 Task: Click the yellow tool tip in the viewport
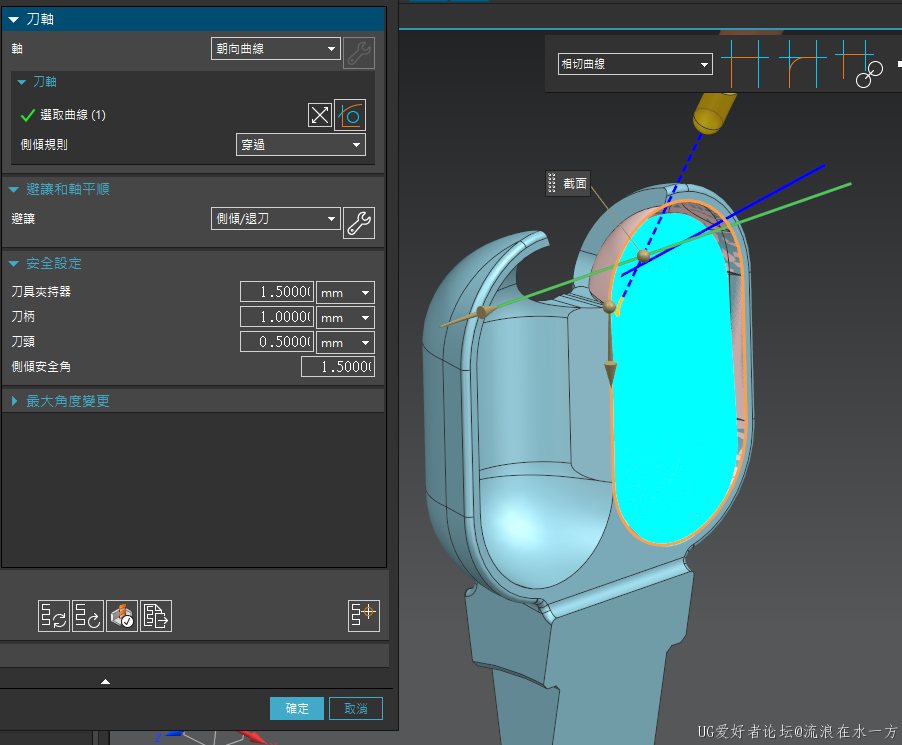[713, 113]
